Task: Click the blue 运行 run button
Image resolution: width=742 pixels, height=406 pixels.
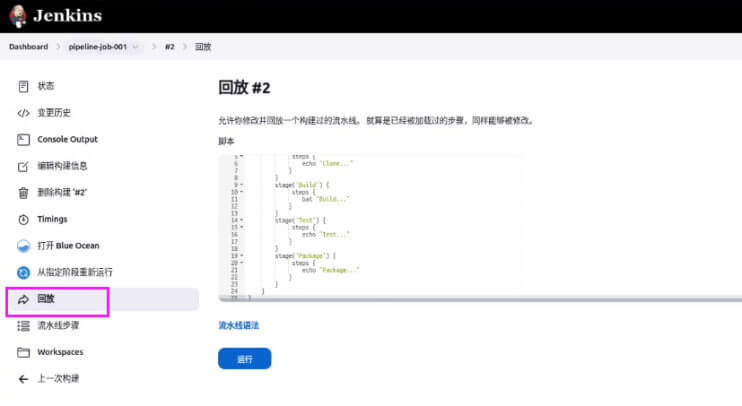Action: pyautogui.click(x=245, y=359)
